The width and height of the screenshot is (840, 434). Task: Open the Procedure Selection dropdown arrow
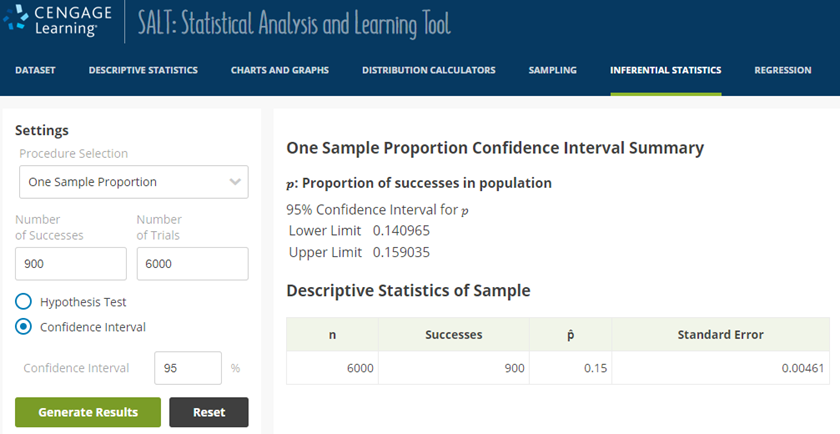[236, 182]
